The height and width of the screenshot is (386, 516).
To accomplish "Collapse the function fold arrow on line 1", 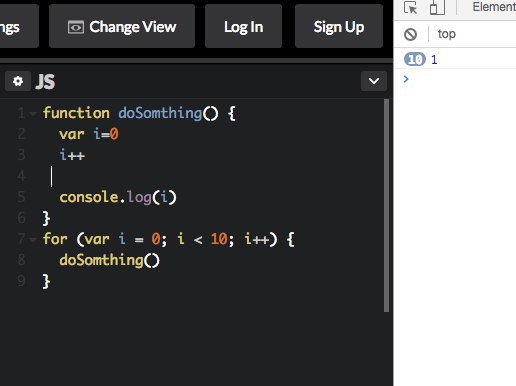I will point(33,114).
